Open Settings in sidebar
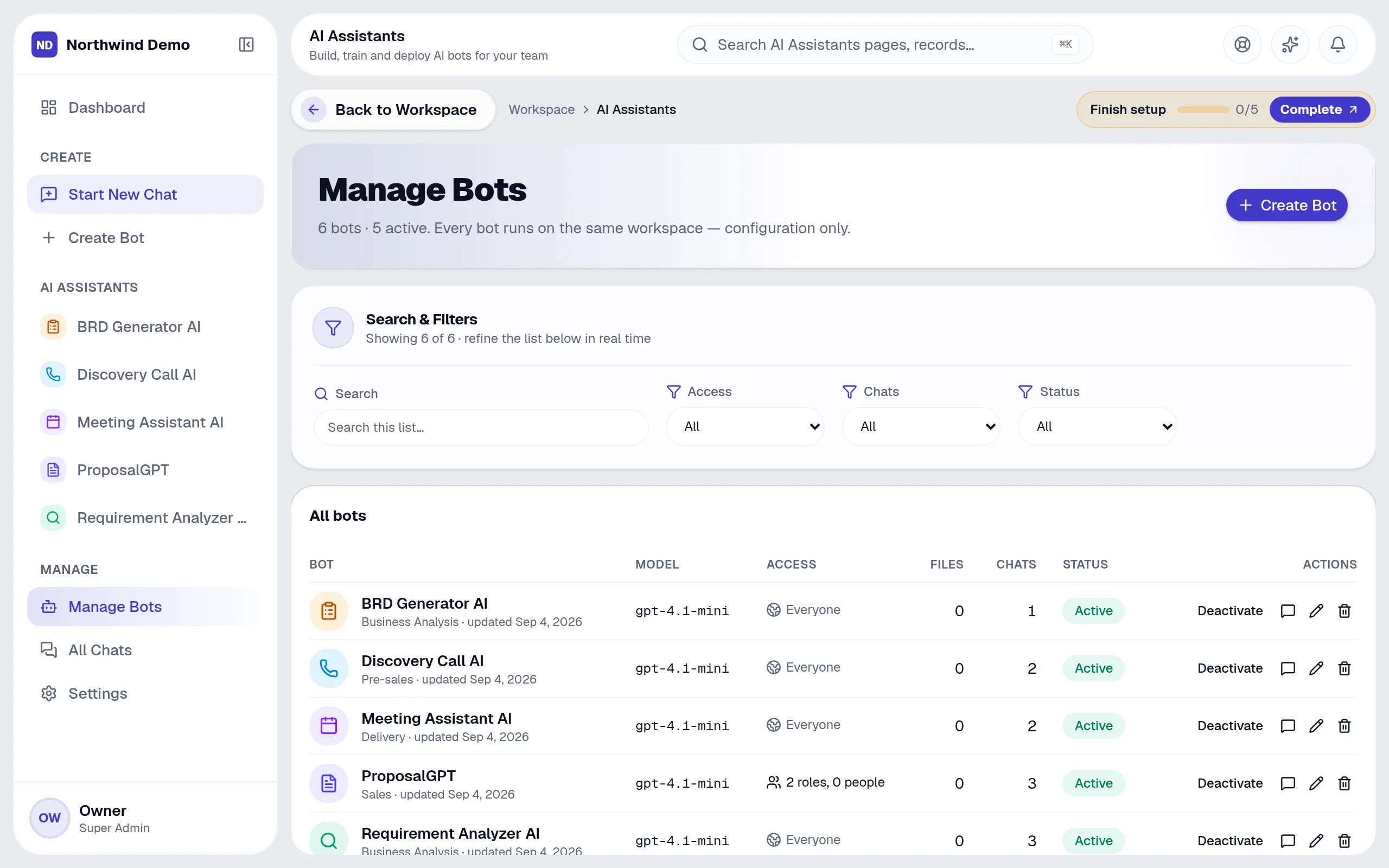Image resolution: width=1389 pixels, height=868 pixels. coord(145,693)
